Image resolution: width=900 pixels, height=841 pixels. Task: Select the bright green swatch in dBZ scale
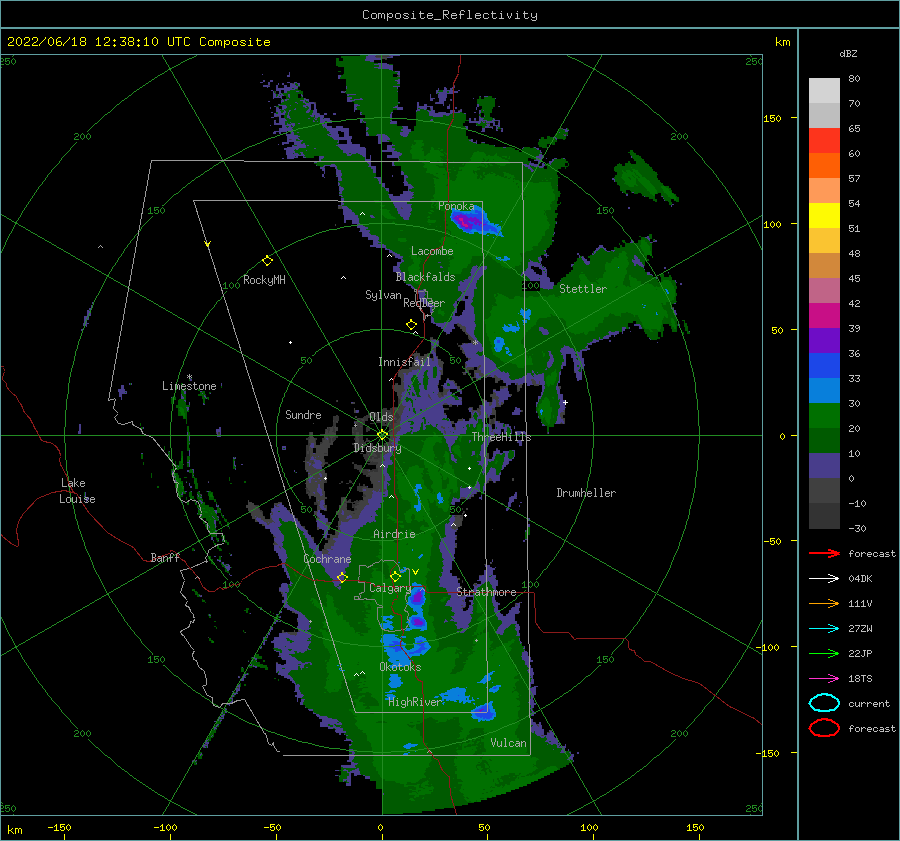(x=824, y=416)
